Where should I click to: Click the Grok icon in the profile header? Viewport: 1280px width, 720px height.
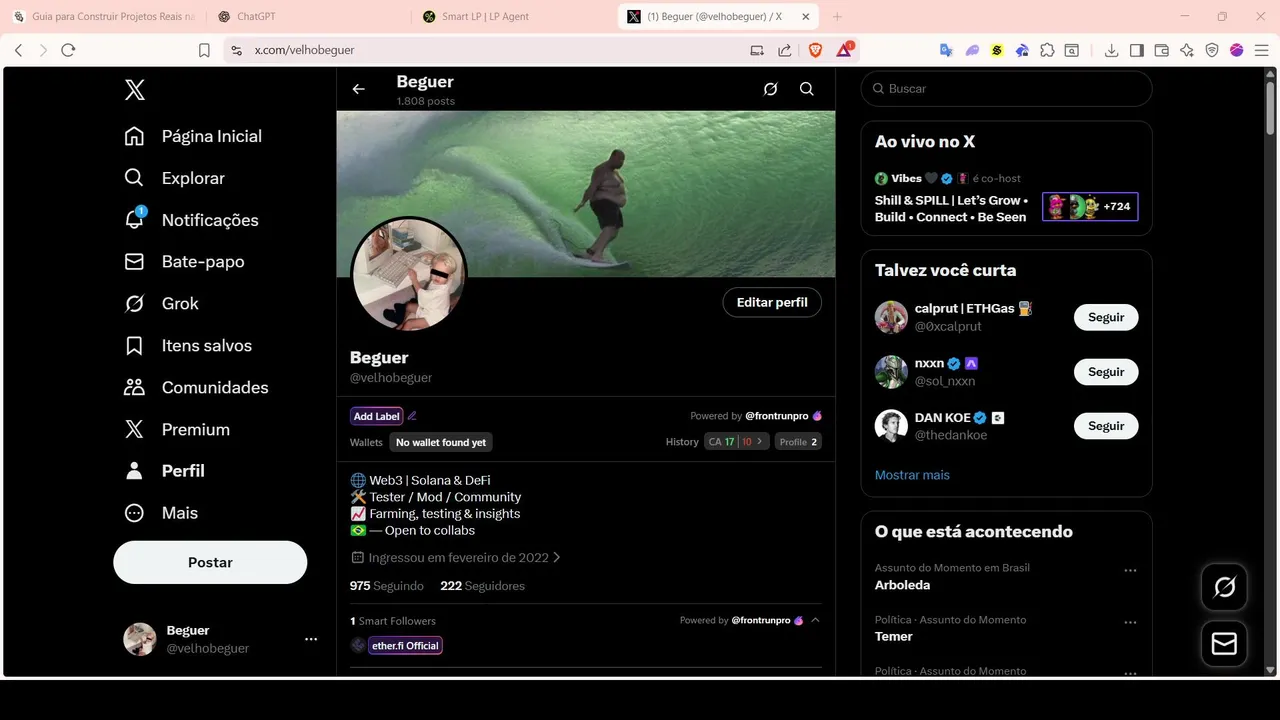(770, 89)
